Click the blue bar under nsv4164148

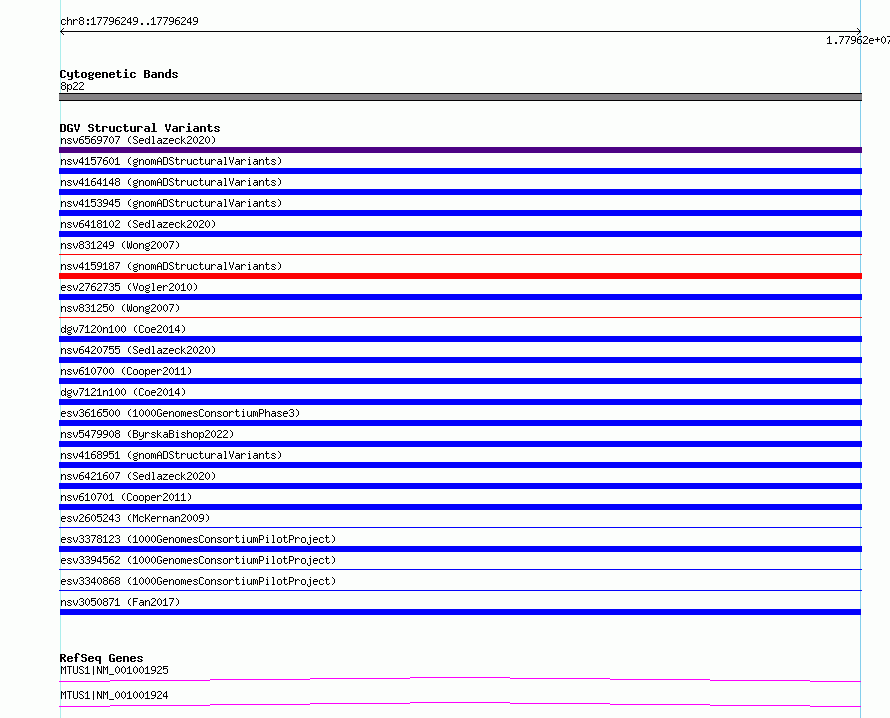pos(460,192)
